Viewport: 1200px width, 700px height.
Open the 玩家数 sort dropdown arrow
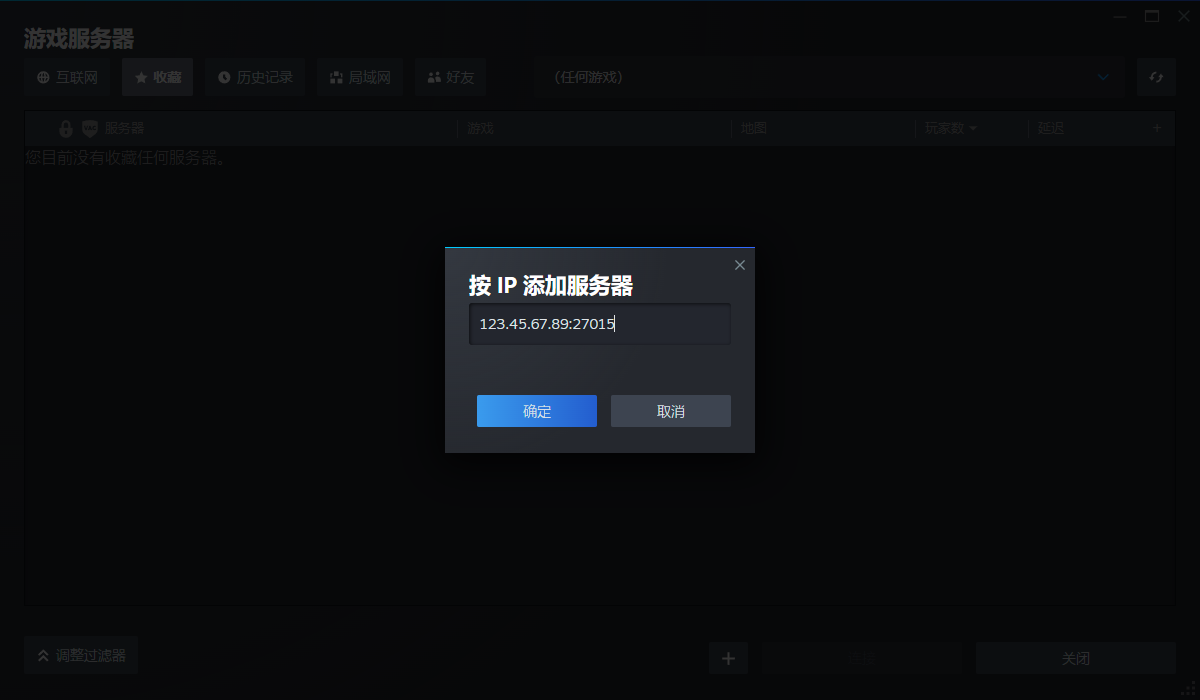[974, 128]
